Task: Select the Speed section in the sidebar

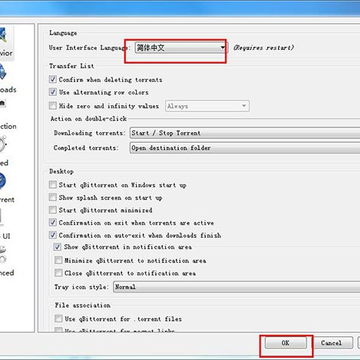Action: click(4, 152)
